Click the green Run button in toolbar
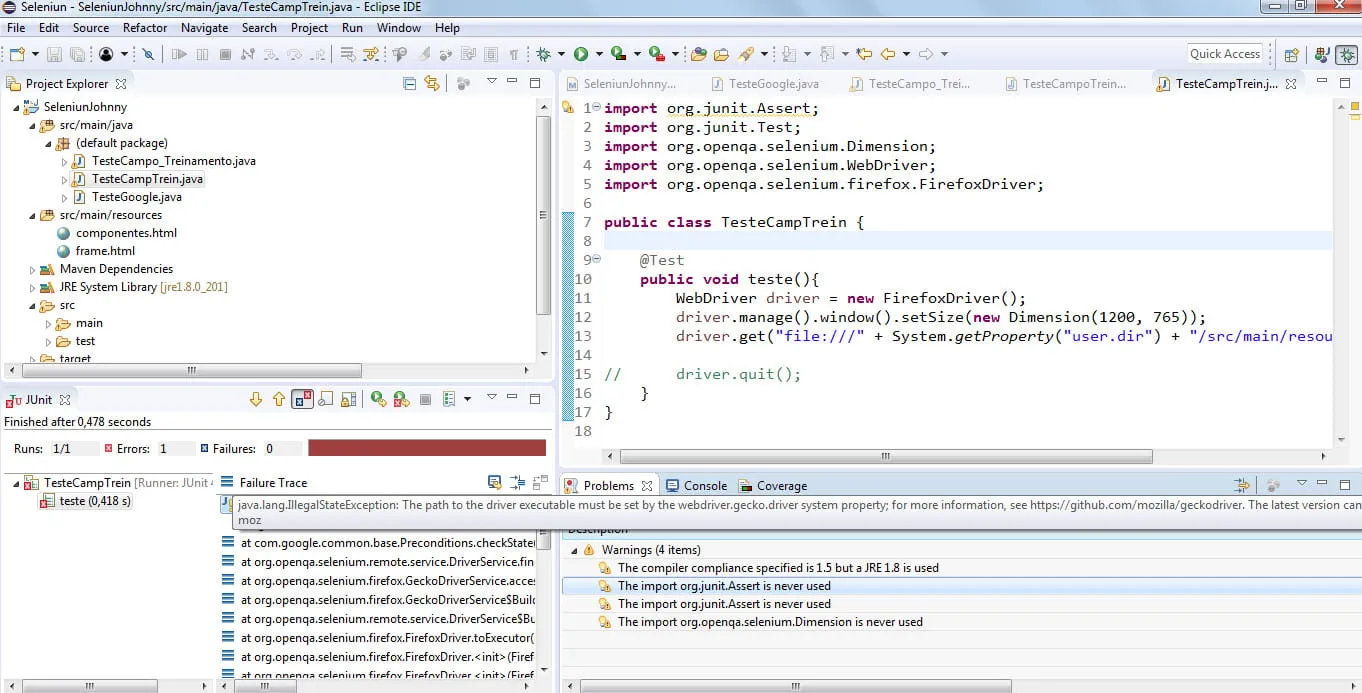 [x=580, y=54]
